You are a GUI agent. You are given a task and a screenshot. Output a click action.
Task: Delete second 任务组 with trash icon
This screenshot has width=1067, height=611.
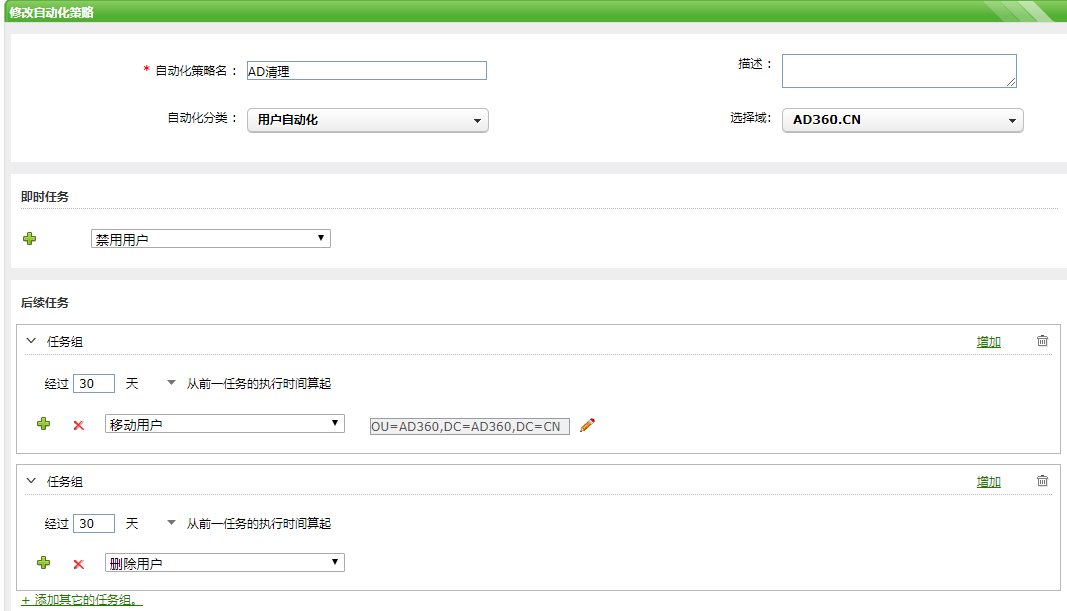[1041, 480]
